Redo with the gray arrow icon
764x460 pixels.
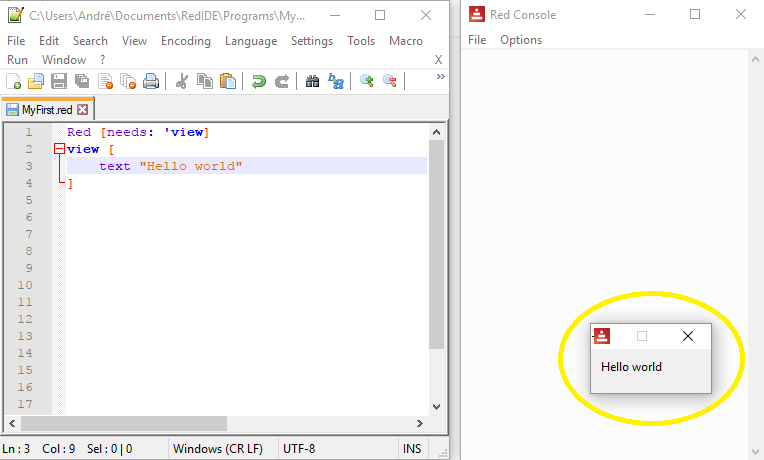coord(282,81)
